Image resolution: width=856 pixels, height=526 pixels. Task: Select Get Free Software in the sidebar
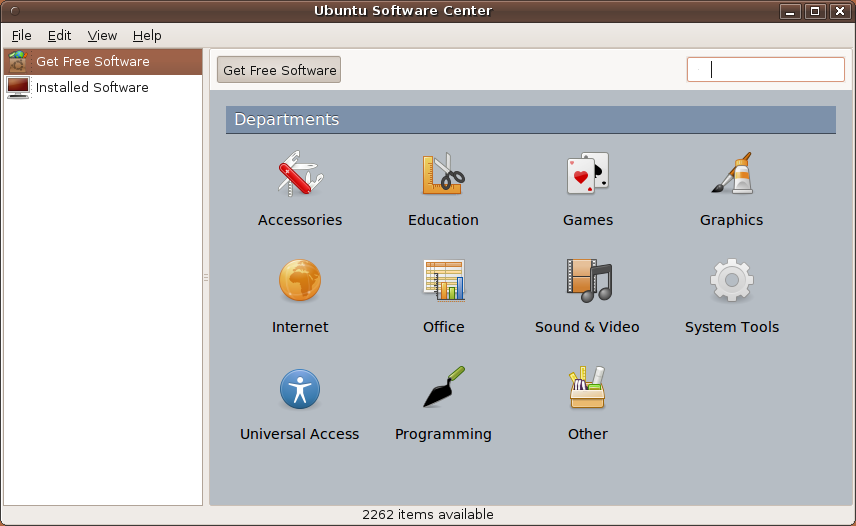(92, 62)
